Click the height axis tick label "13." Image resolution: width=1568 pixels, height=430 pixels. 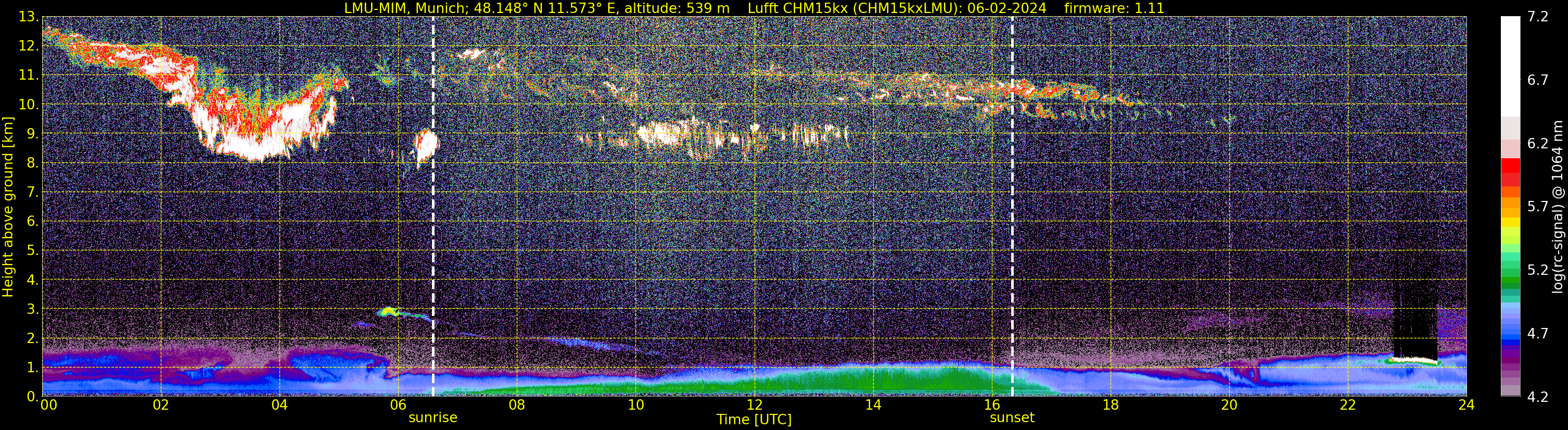29,17
